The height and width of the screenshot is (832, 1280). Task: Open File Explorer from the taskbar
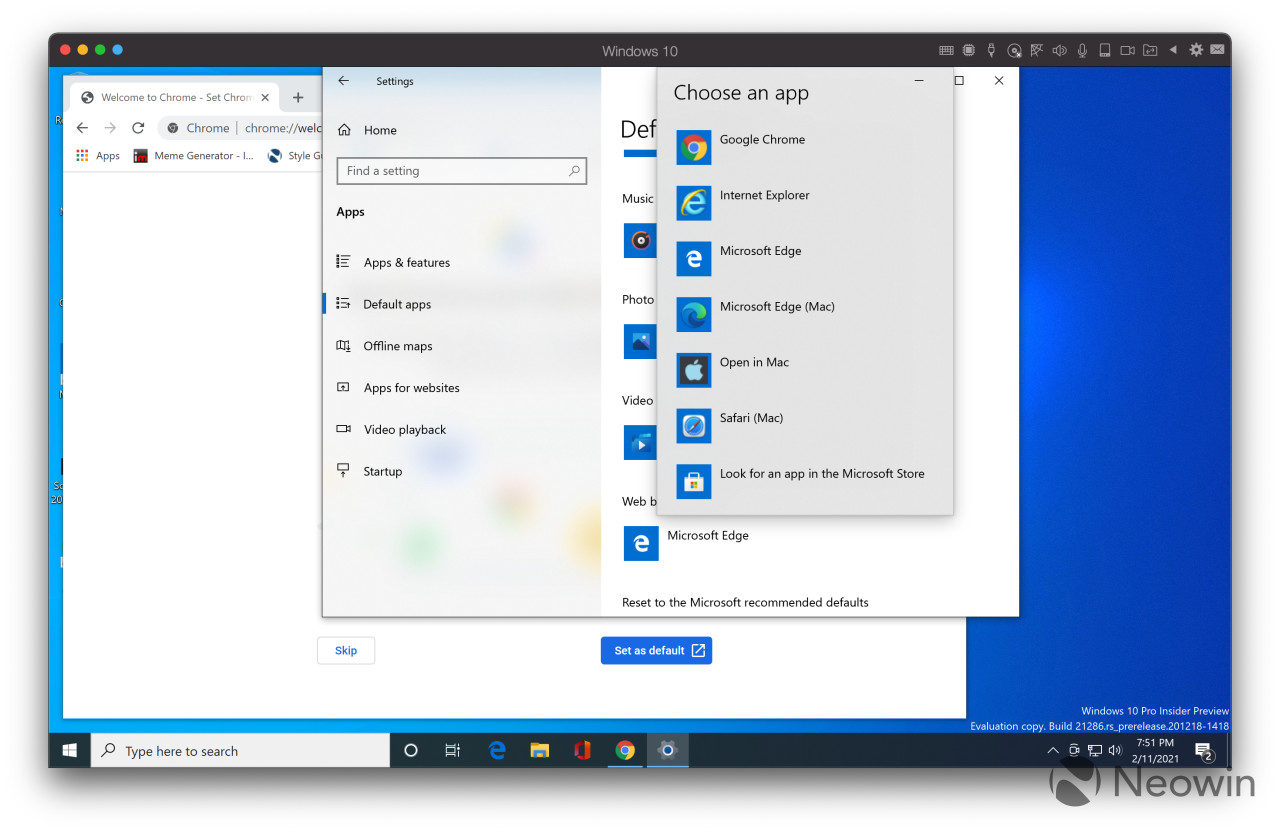[540, 750]
